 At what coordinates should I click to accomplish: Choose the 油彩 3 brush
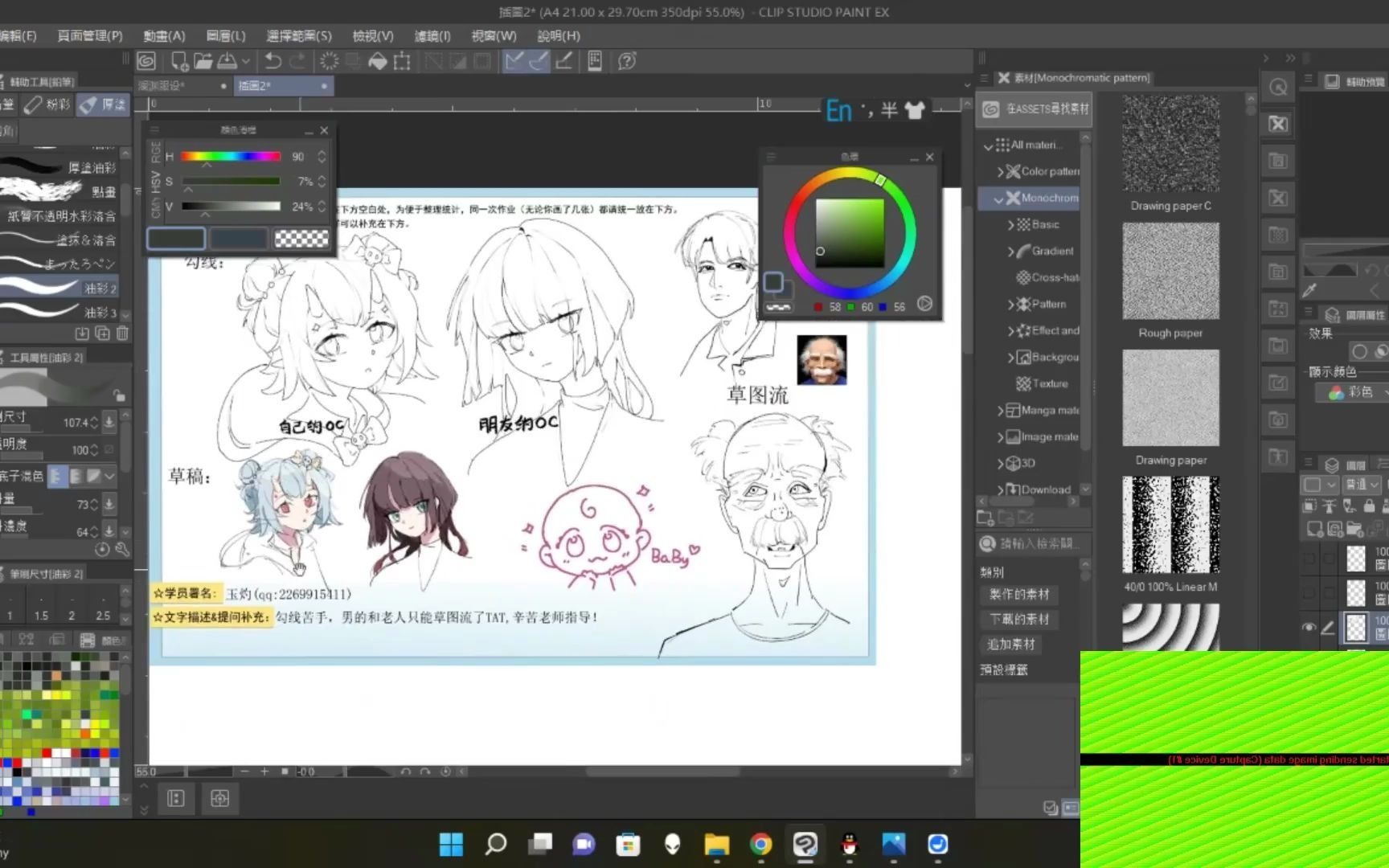point(59,312)
